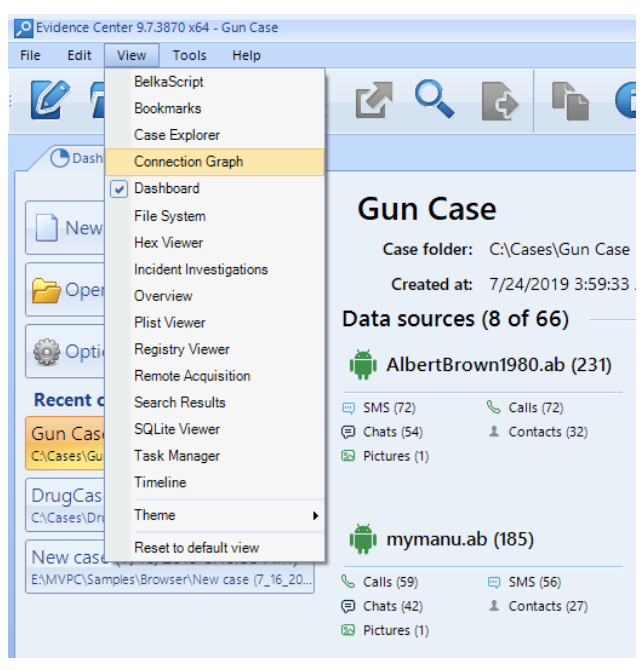Open Task Manager from View menu

pos(215,456)
